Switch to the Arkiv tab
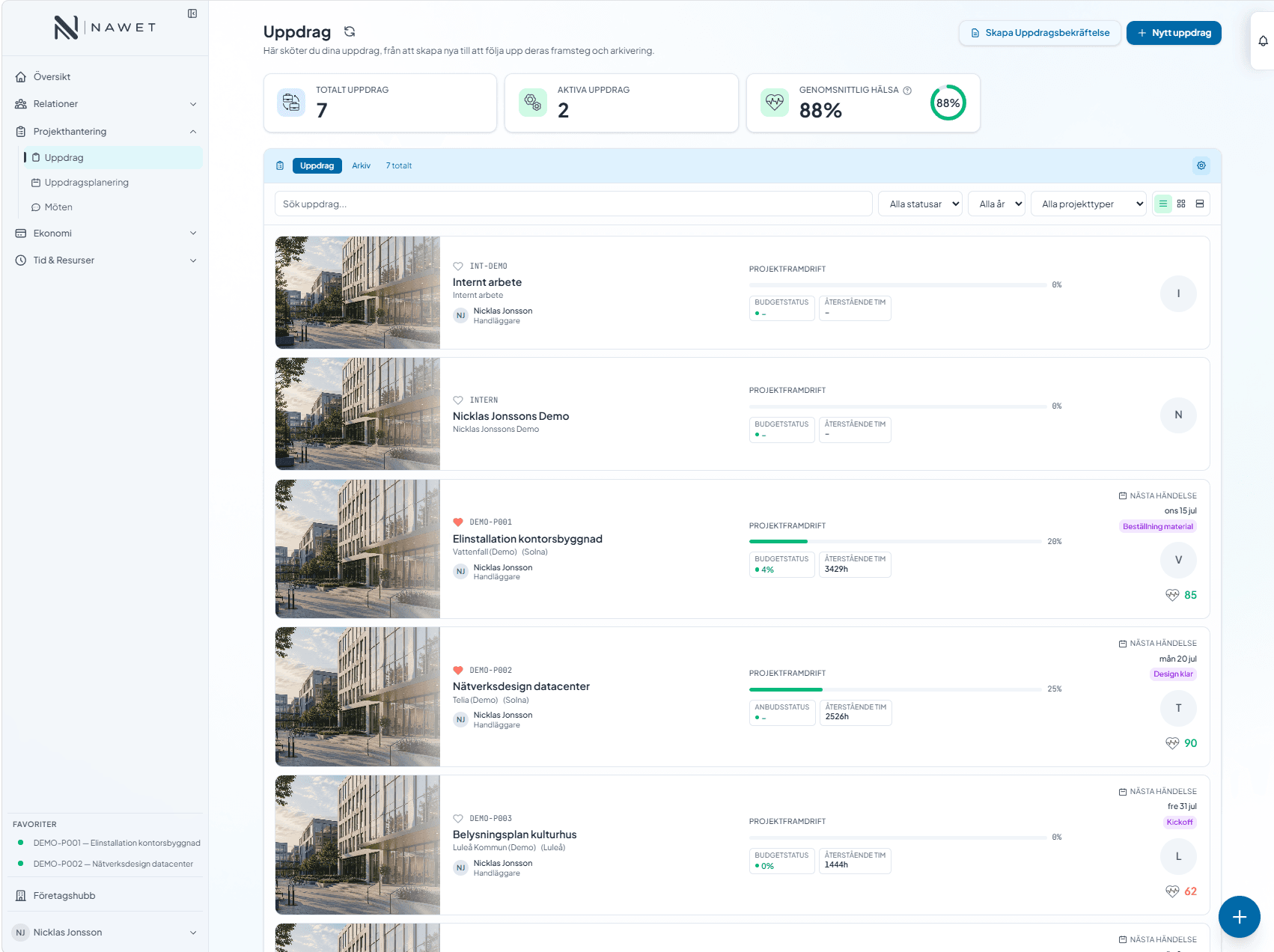This screenshot has height=952, width=1274. (x=362, y=165)
